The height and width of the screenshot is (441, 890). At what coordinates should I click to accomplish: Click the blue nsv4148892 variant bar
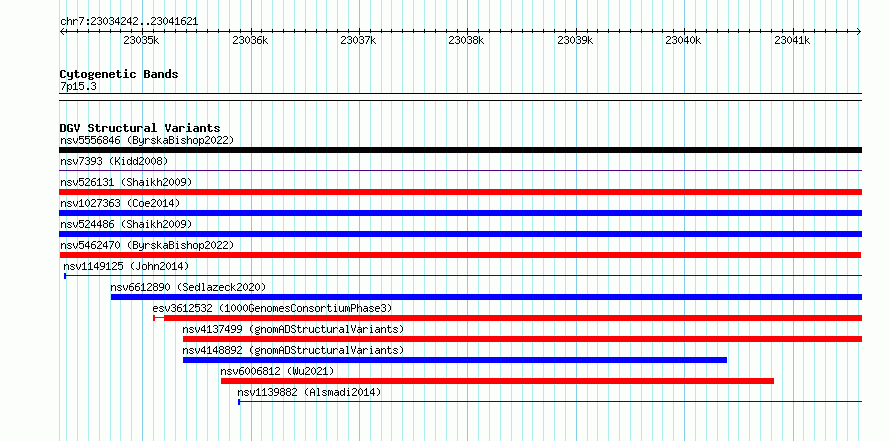tap(455, 360)
